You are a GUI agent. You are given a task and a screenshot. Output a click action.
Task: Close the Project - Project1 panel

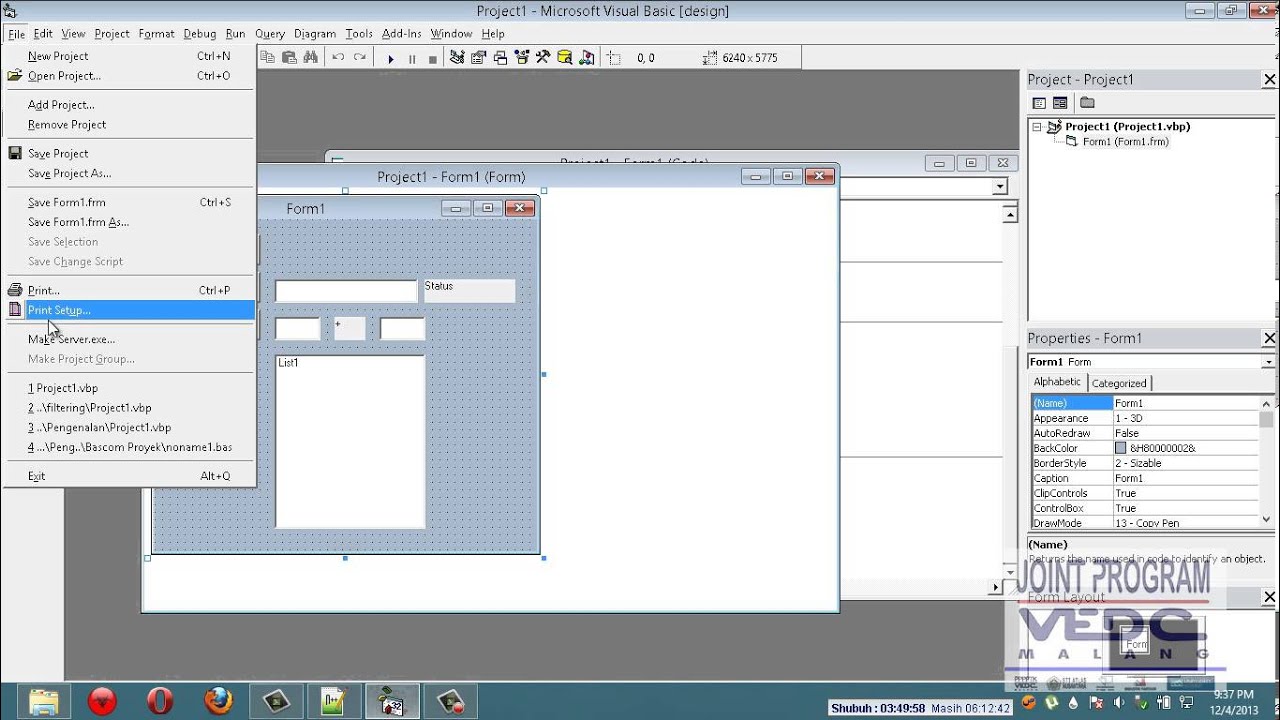click(1269, 79)
